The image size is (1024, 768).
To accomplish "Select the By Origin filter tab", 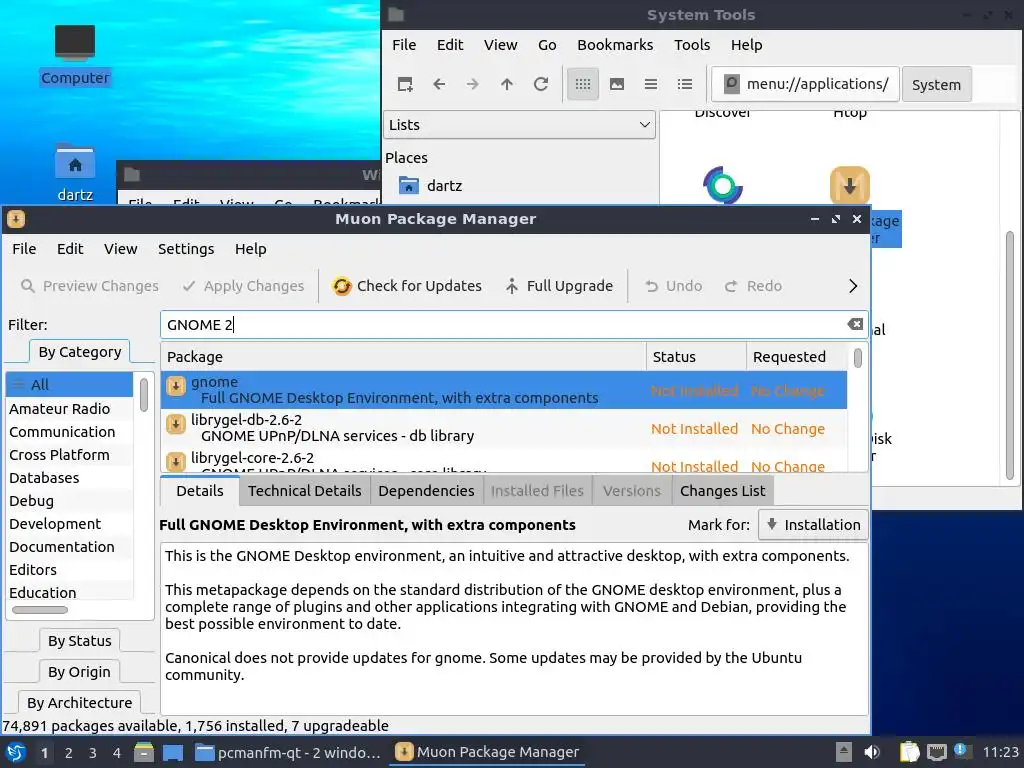I will [x=80, y=671].
